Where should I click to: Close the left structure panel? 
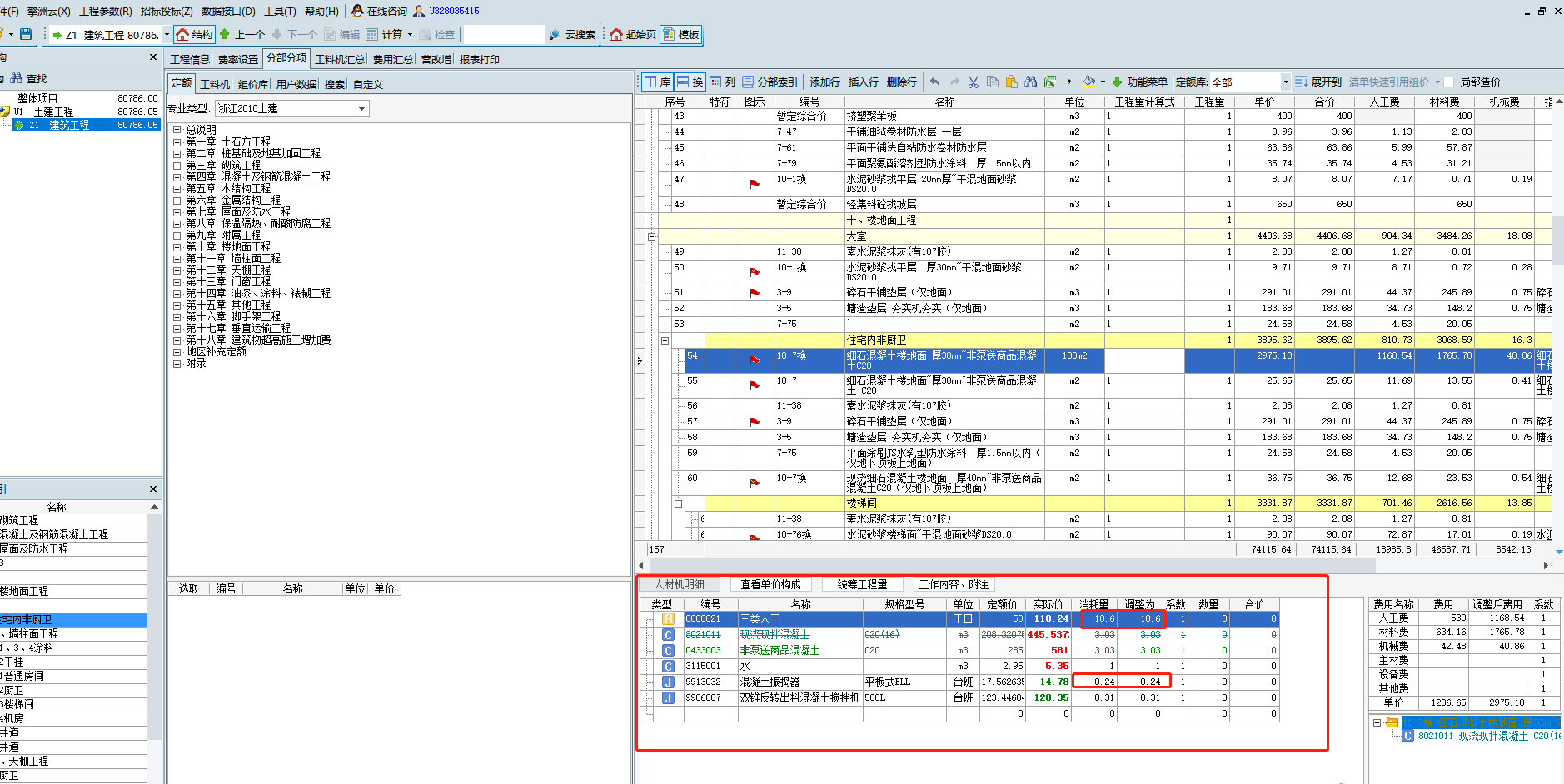[153, 57]
